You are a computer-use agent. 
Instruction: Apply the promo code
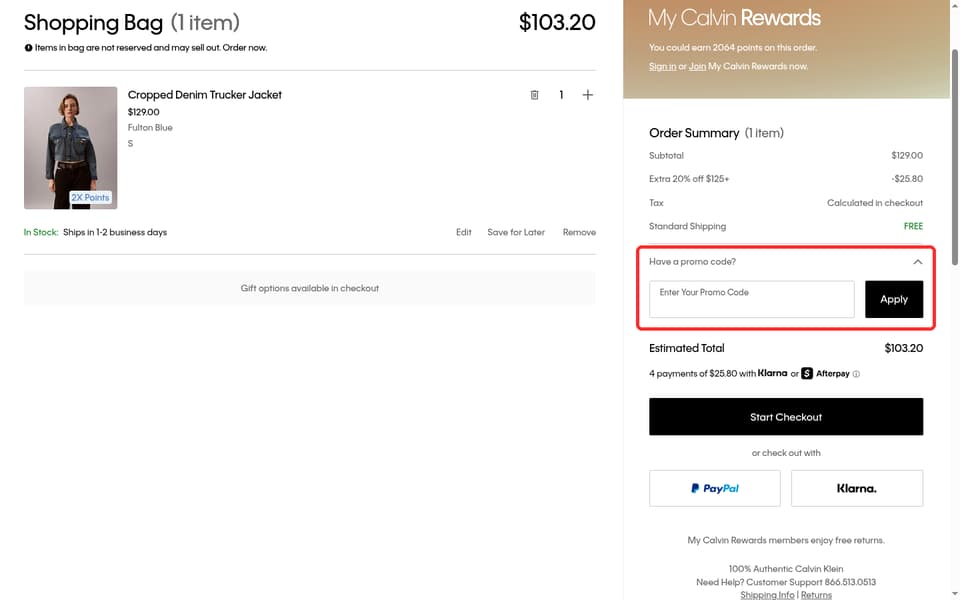(893, 299)
